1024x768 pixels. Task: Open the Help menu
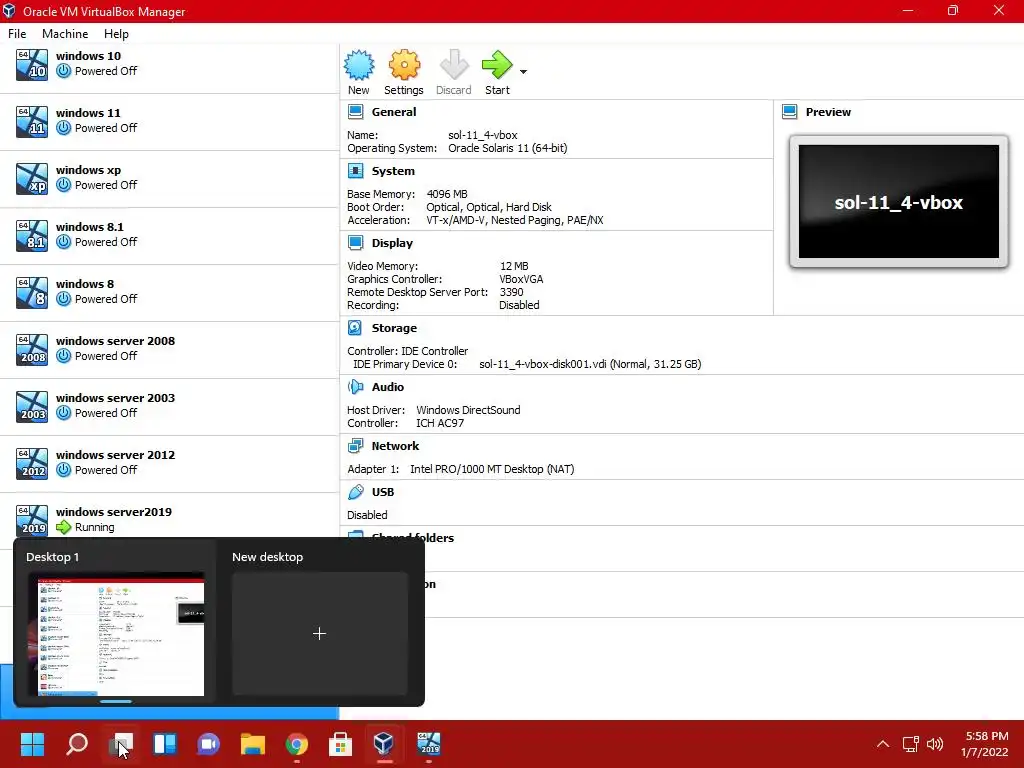coord(116,33)
